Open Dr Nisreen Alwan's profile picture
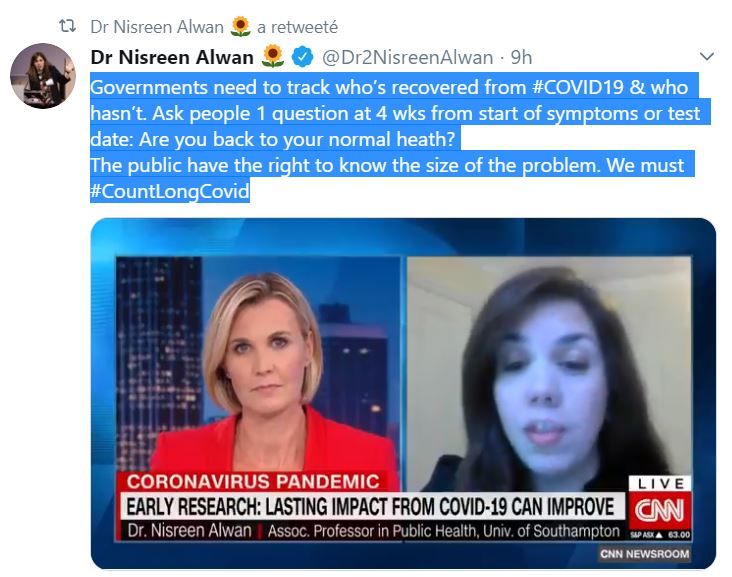The image size is (732, 577). (x=43, y=76)
